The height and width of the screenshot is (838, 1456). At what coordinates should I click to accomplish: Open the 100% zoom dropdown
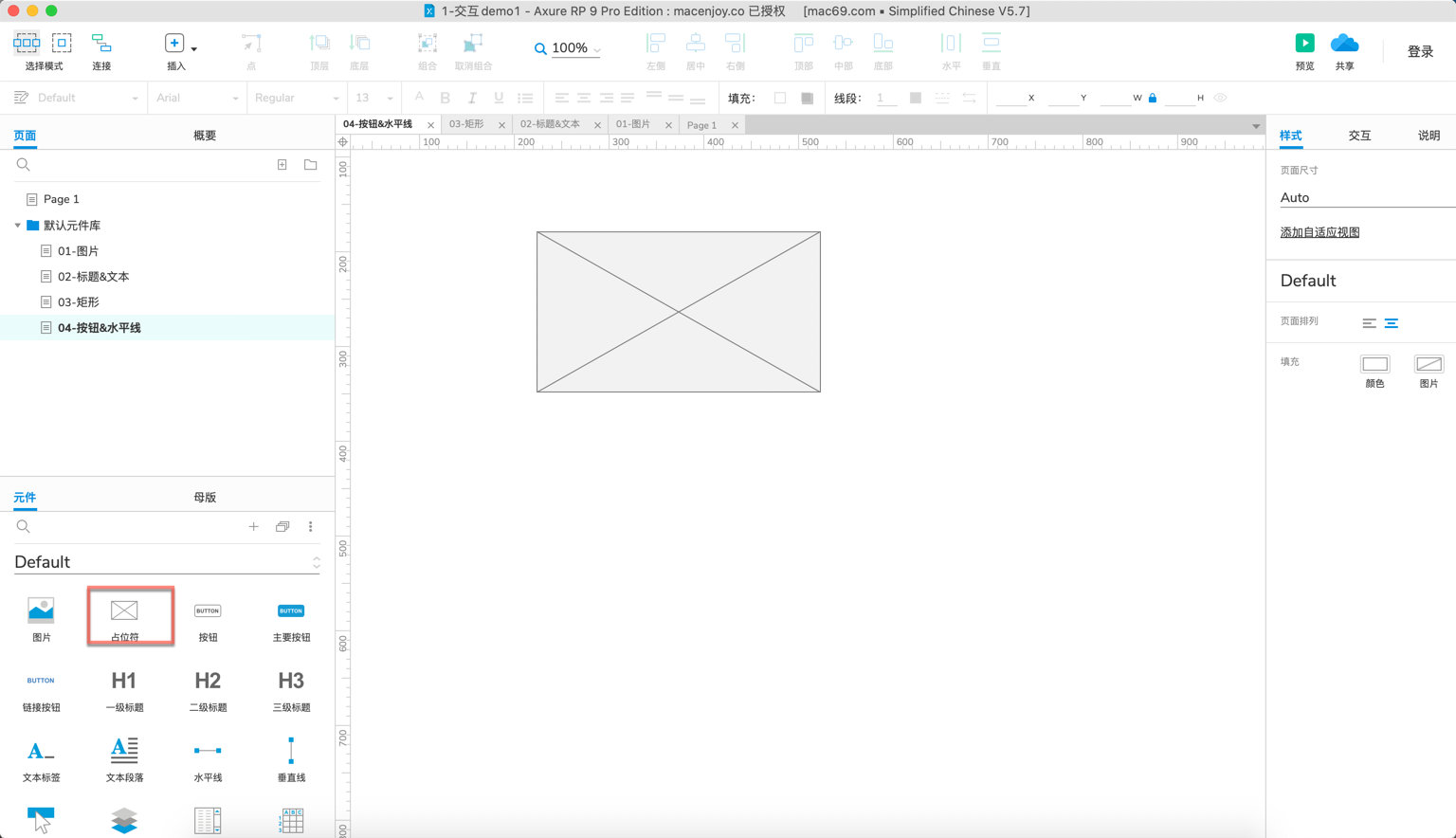596,49
